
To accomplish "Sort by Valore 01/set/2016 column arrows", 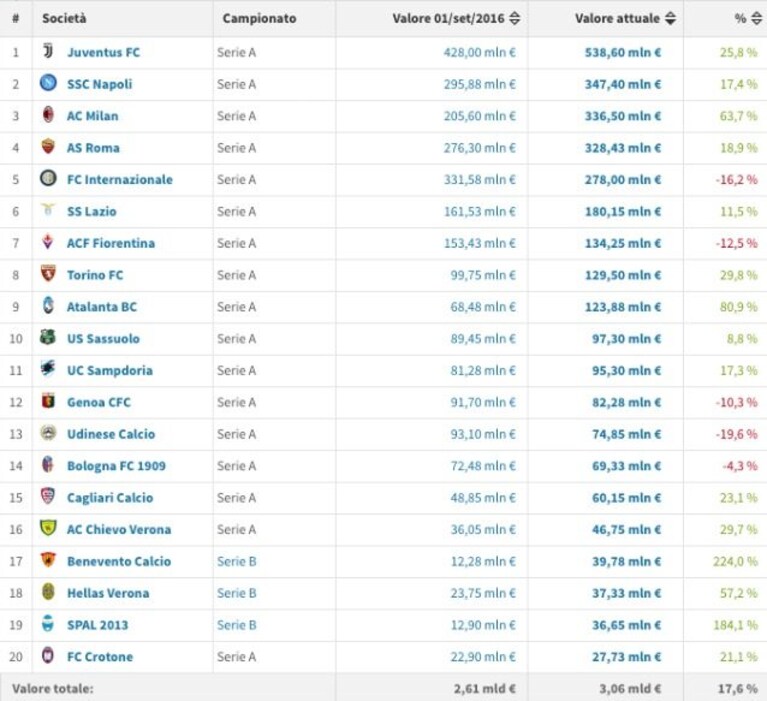I will point(515,19).
